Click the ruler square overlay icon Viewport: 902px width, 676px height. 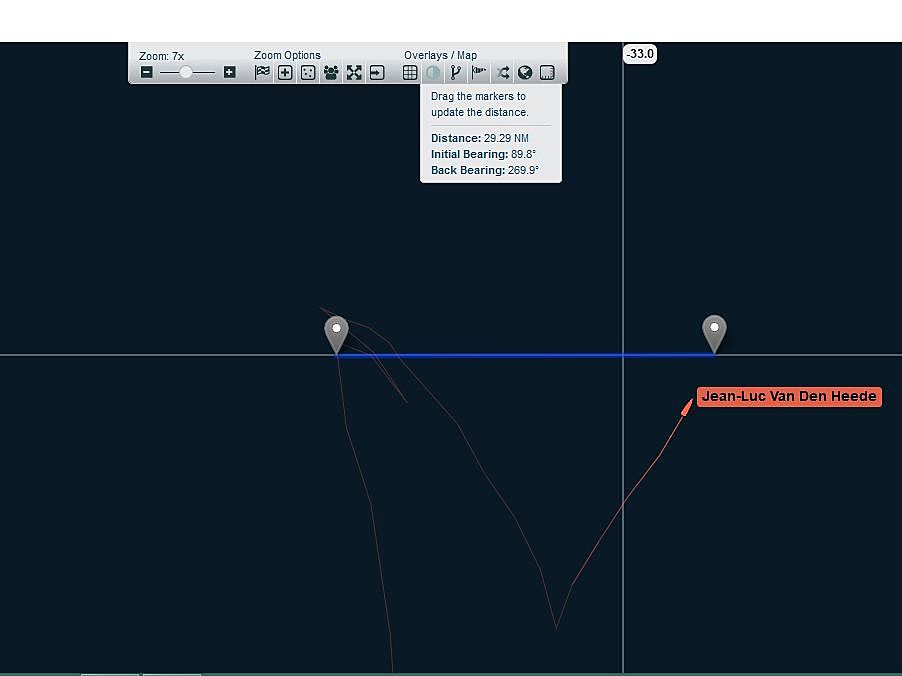pos(547,72)
